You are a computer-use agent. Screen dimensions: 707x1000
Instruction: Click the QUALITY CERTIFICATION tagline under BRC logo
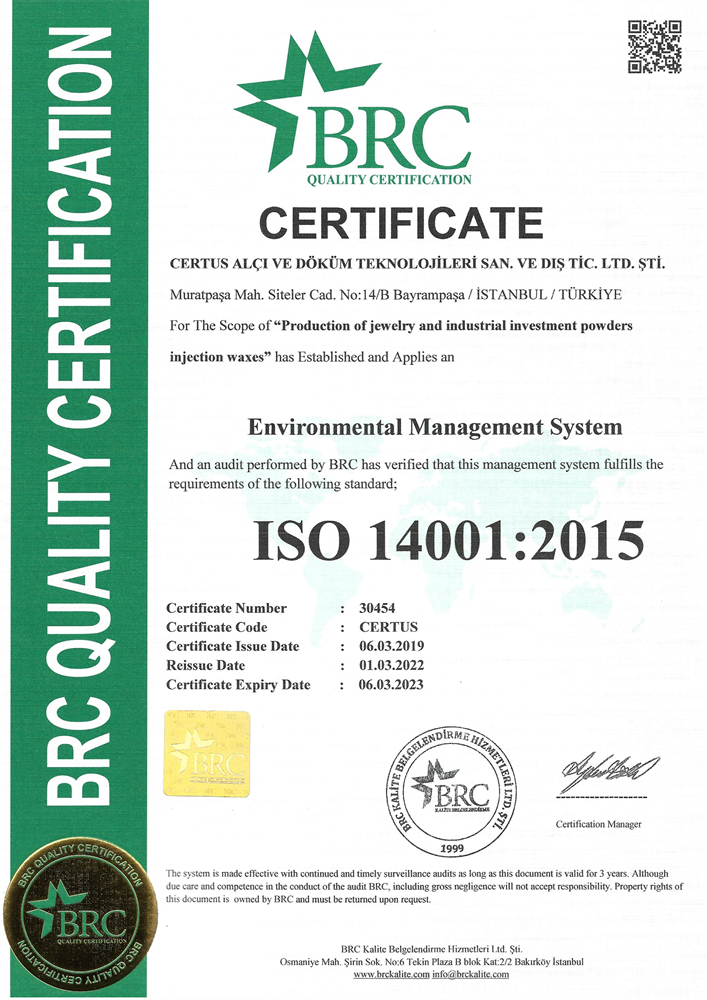click(x=389, y=179)
